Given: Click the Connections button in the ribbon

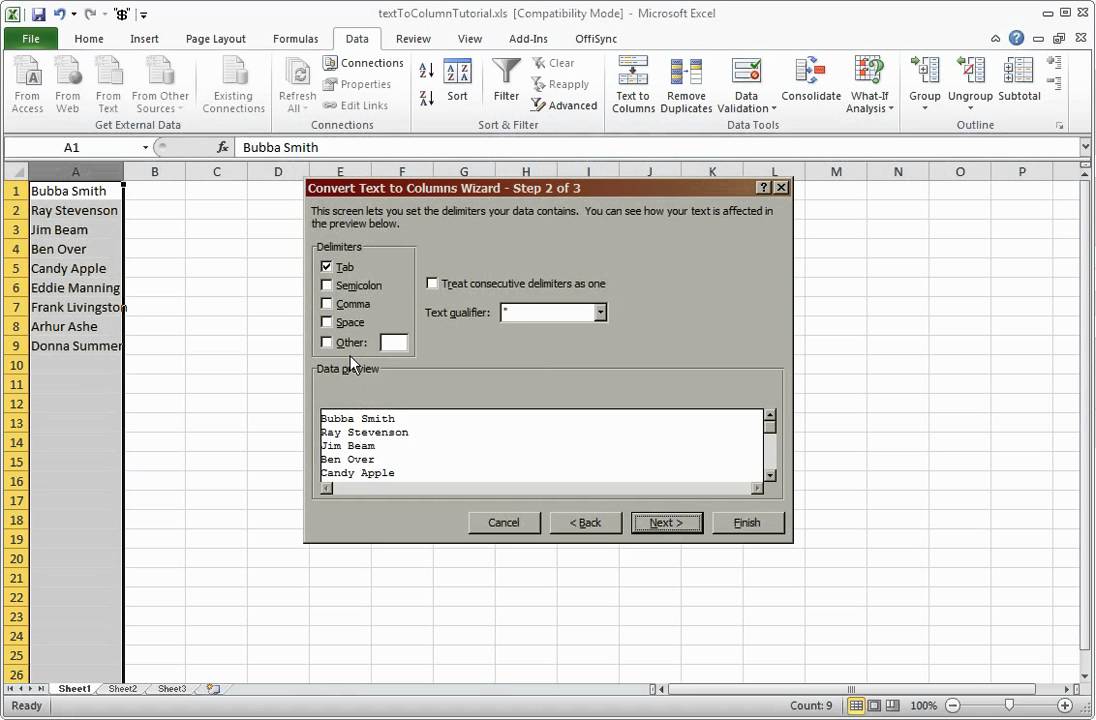Looking at the screenshot, I should point(363,63).
